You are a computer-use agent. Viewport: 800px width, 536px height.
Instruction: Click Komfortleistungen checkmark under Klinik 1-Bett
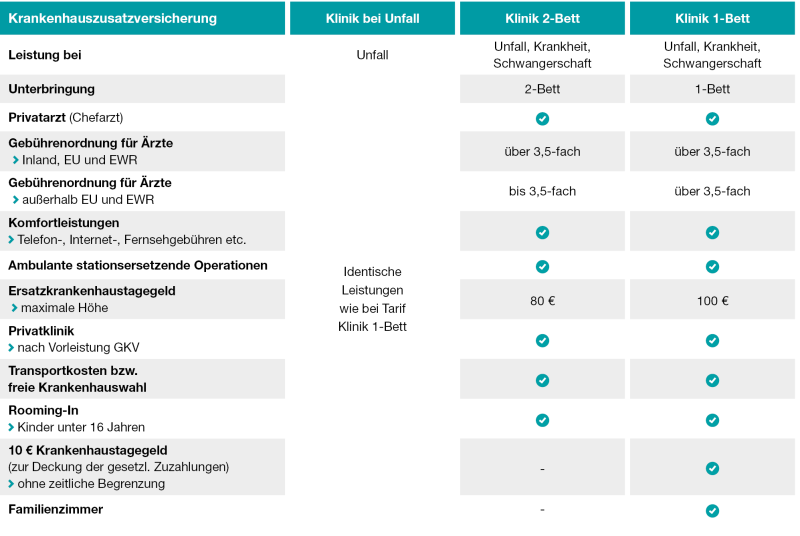tap(712, 232)
